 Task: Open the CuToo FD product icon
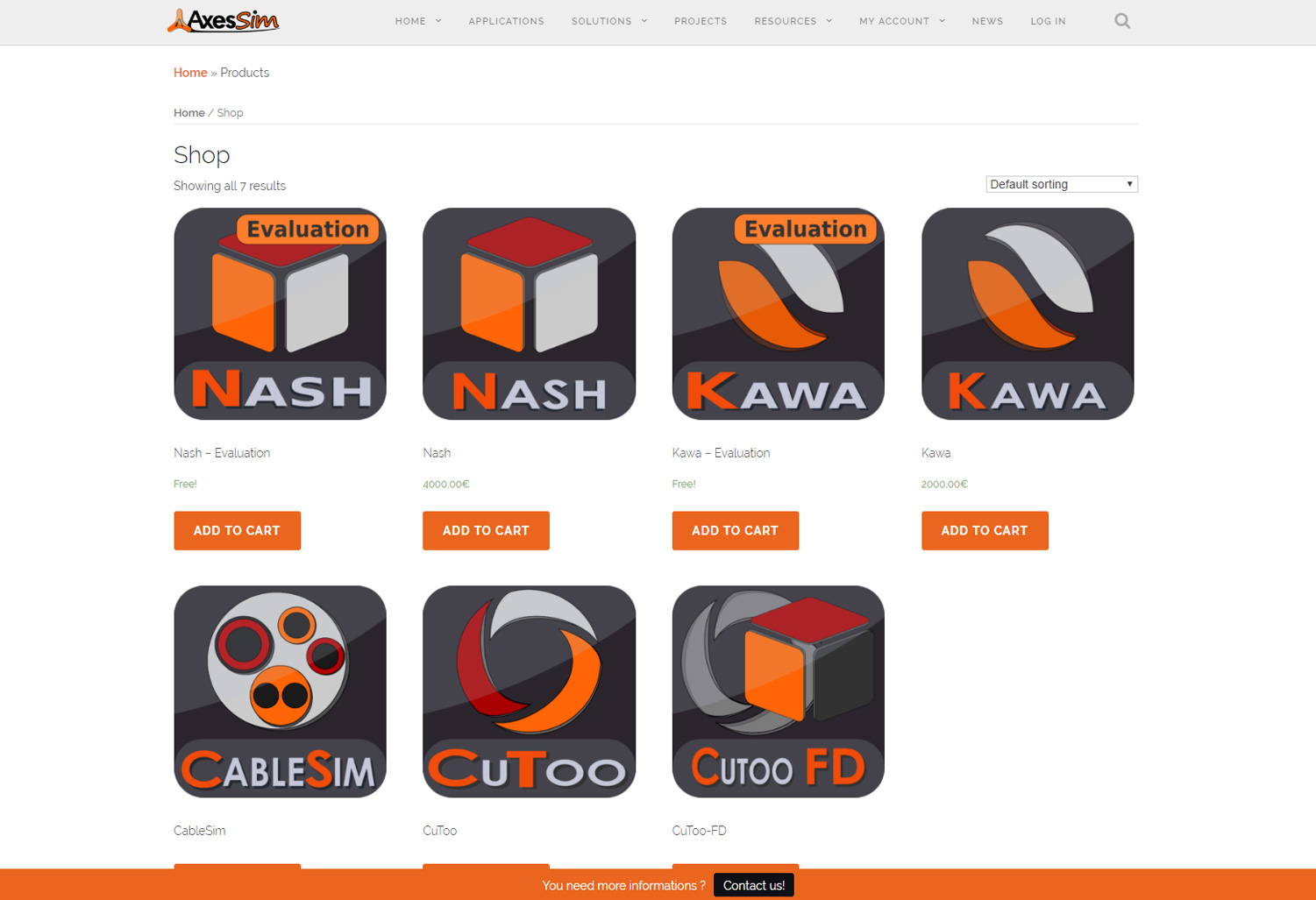coord(778,691)
